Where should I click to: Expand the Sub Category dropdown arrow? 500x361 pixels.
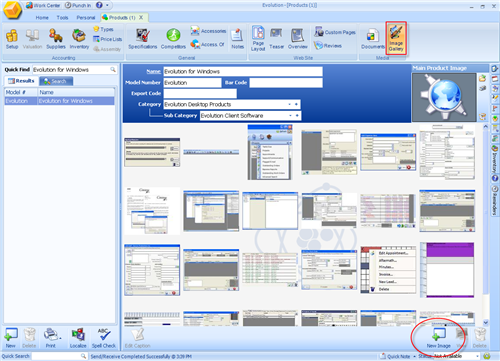tap(291, 115)
